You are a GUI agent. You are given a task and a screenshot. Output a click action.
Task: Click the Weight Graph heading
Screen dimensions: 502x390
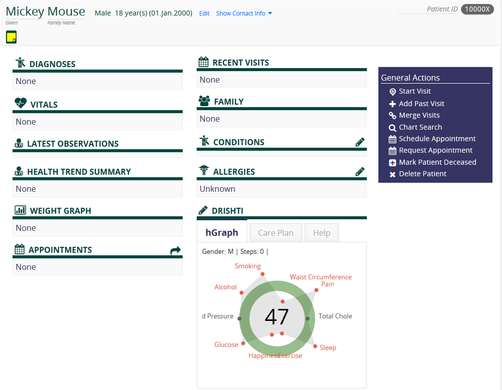pyautogui.click(x=60, y=211)
